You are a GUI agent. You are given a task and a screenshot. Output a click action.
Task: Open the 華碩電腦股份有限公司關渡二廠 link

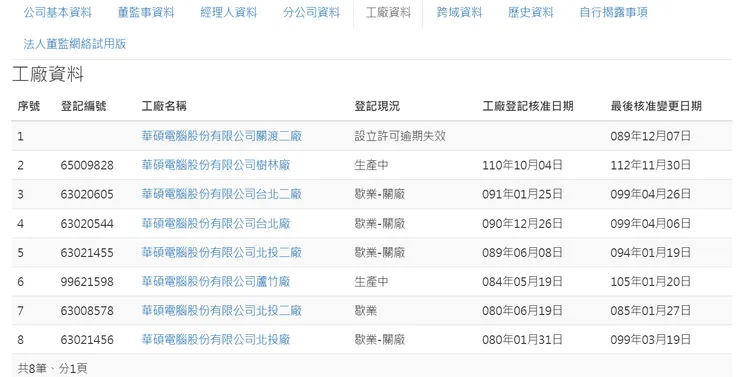(x=221, y=136)
